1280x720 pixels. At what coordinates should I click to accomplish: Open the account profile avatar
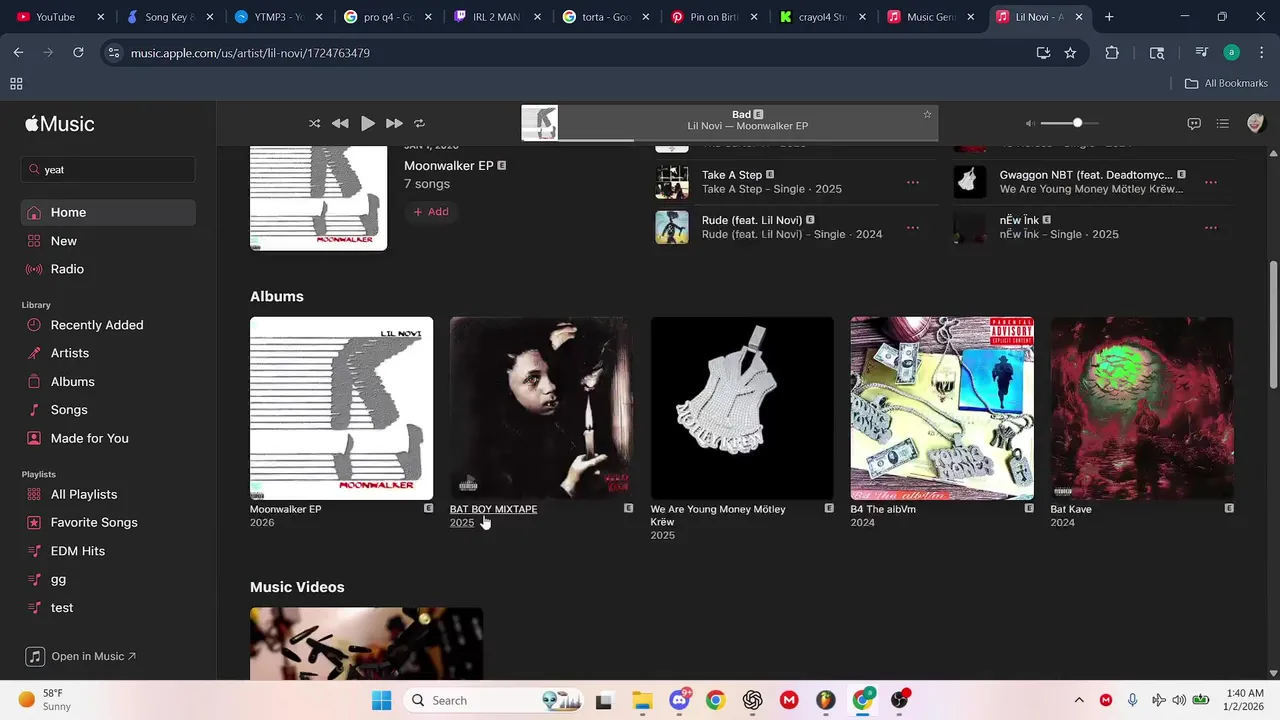pyautogui.click(x=1256, y=123)
